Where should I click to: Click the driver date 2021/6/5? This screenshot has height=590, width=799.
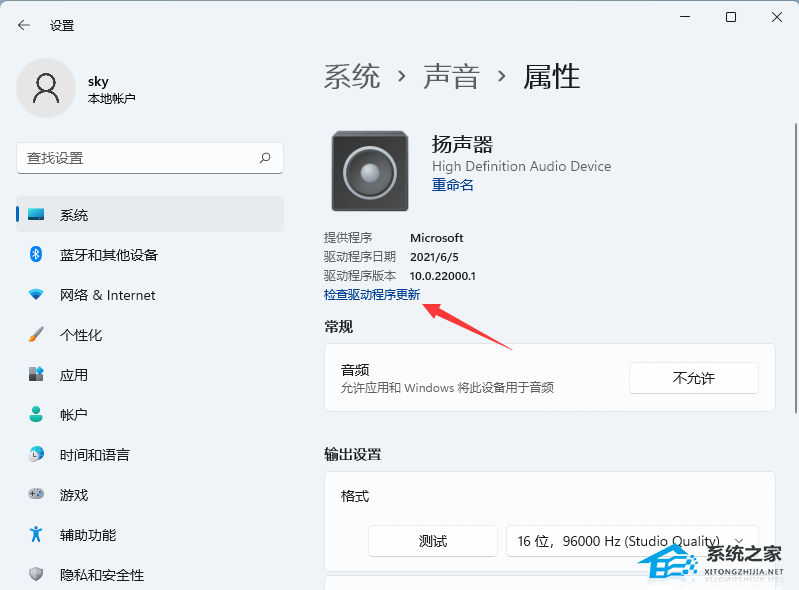tap(434, 257)
